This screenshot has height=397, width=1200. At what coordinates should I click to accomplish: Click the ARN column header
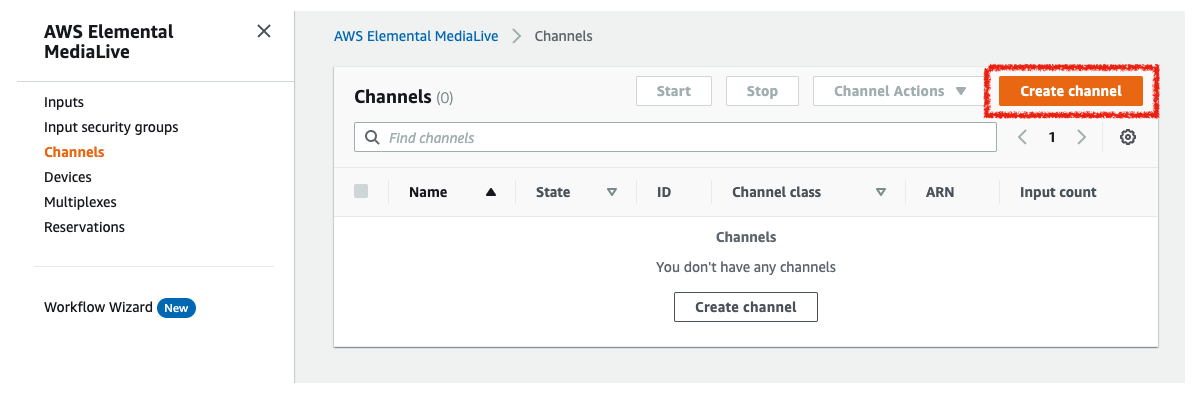tap(940, 192)
